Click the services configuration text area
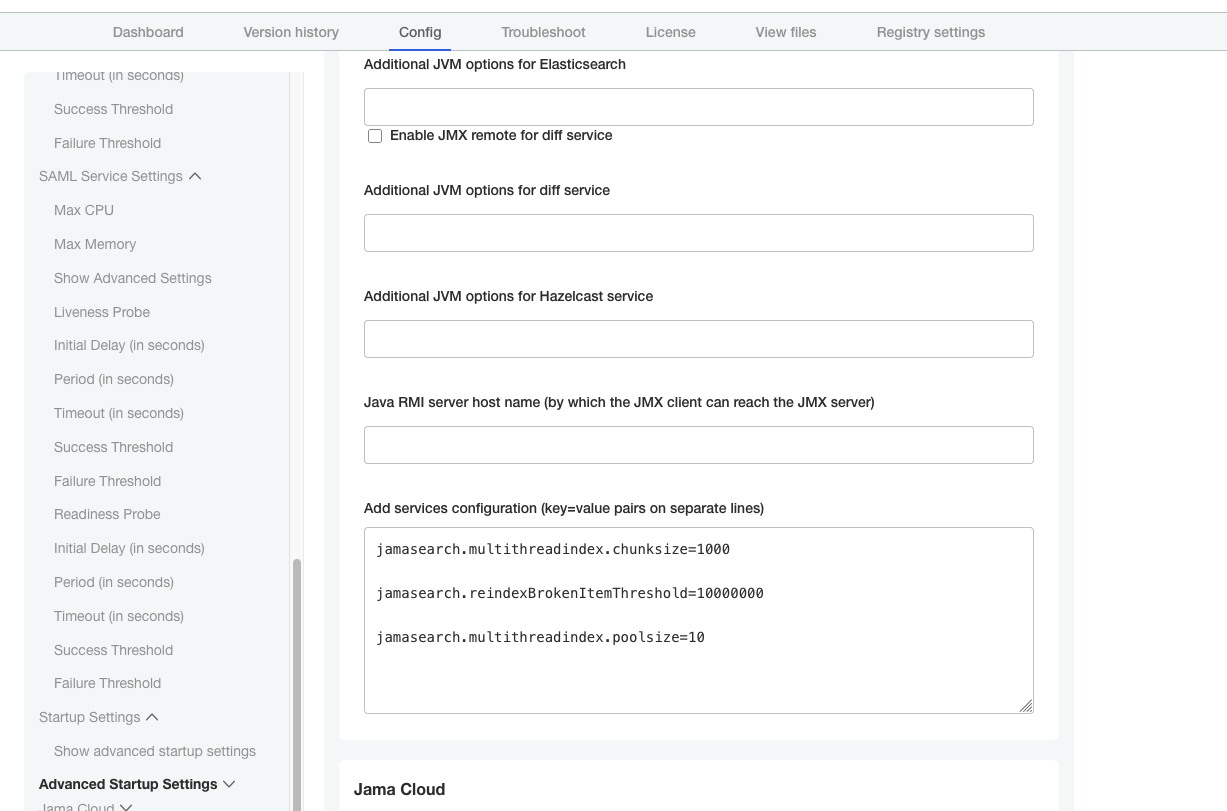 (698, 620)
